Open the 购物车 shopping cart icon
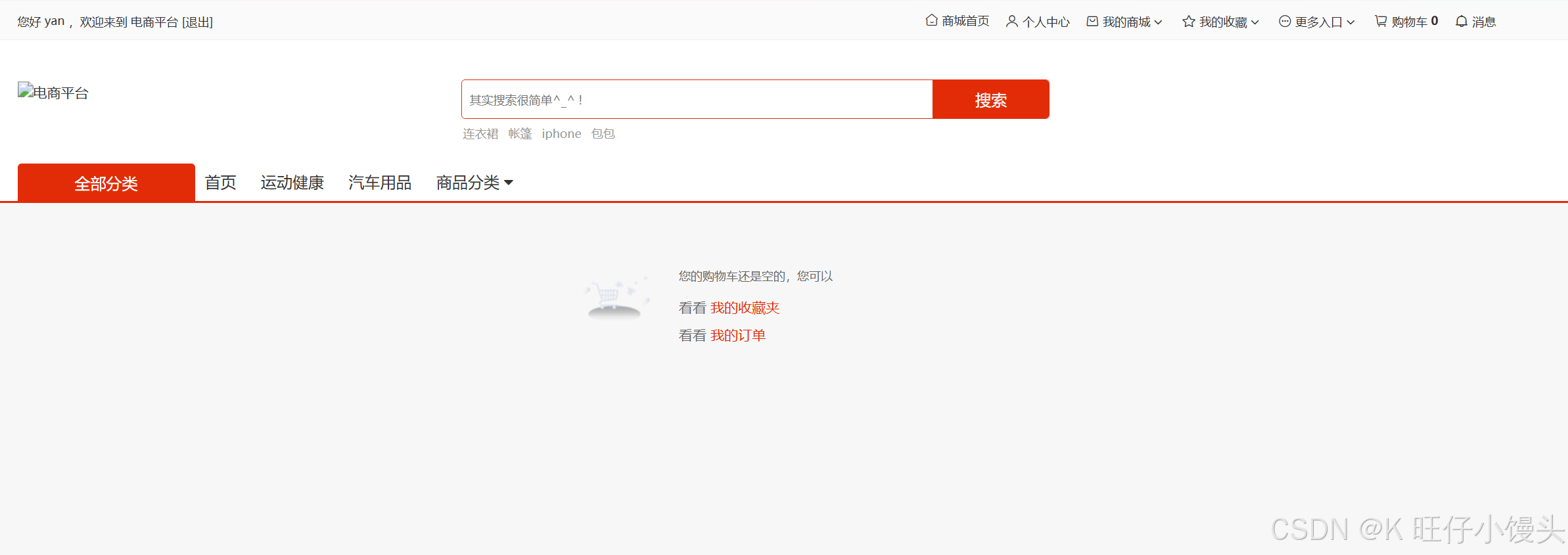 (1381, 22)
